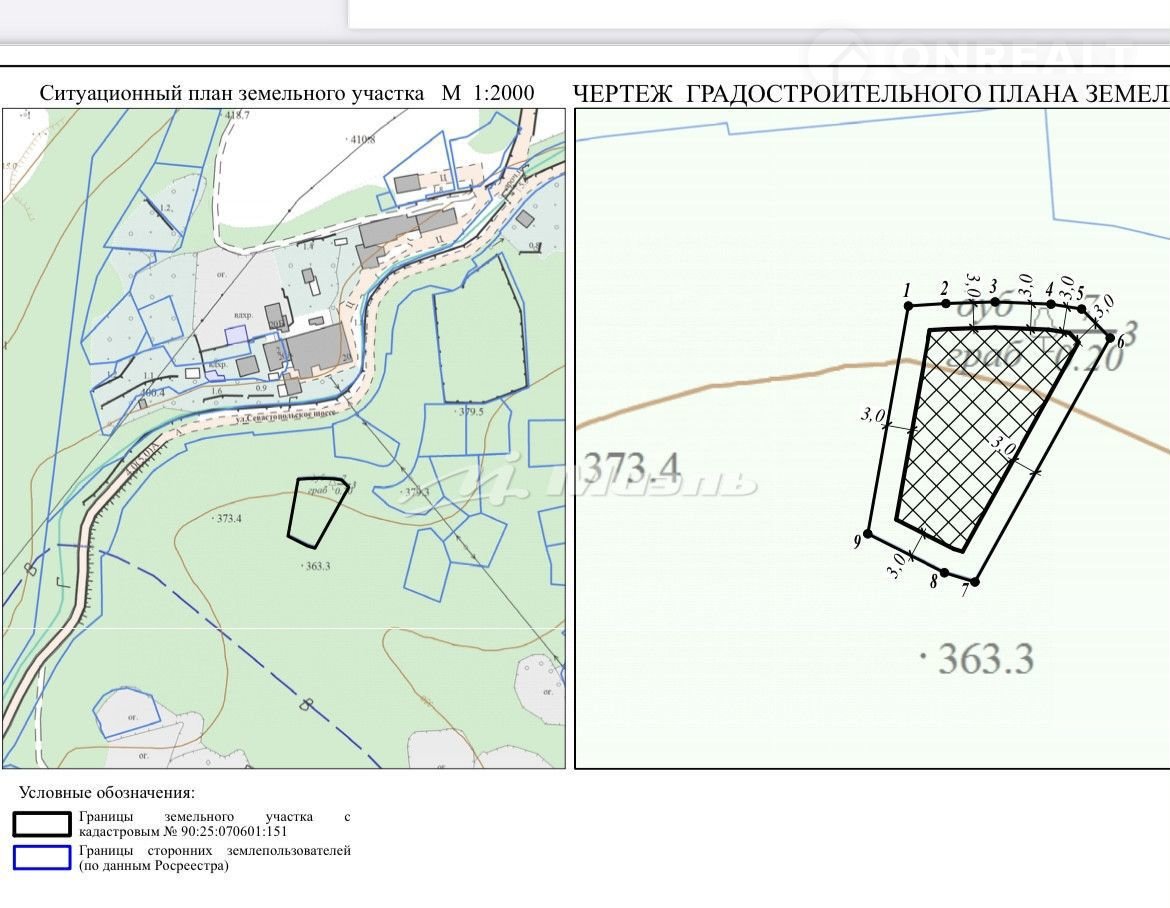Click the "Ситуационный план земельного участка" title

231,93
